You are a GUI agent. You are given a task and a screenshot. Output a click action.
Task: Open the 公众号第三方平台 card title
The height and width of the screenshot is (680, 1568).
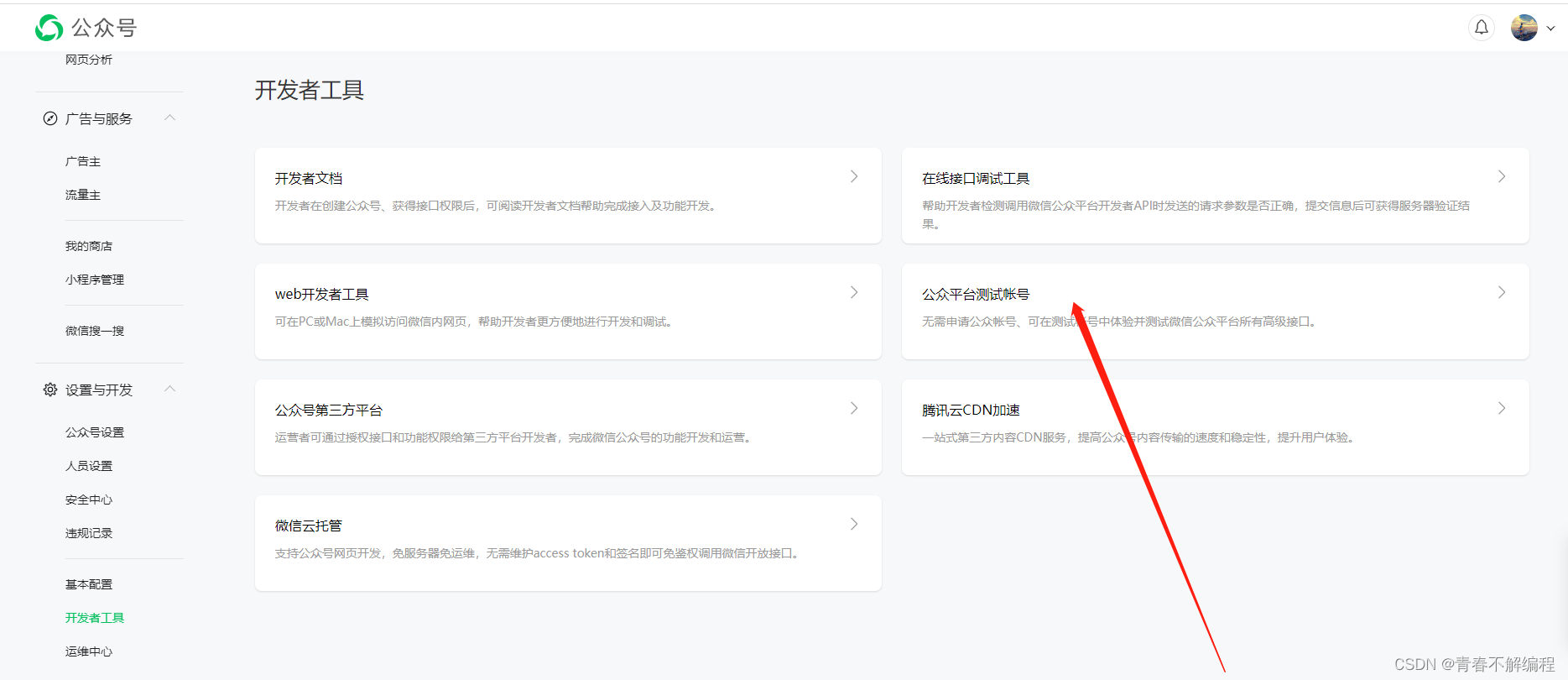click(x=329, y=410)
